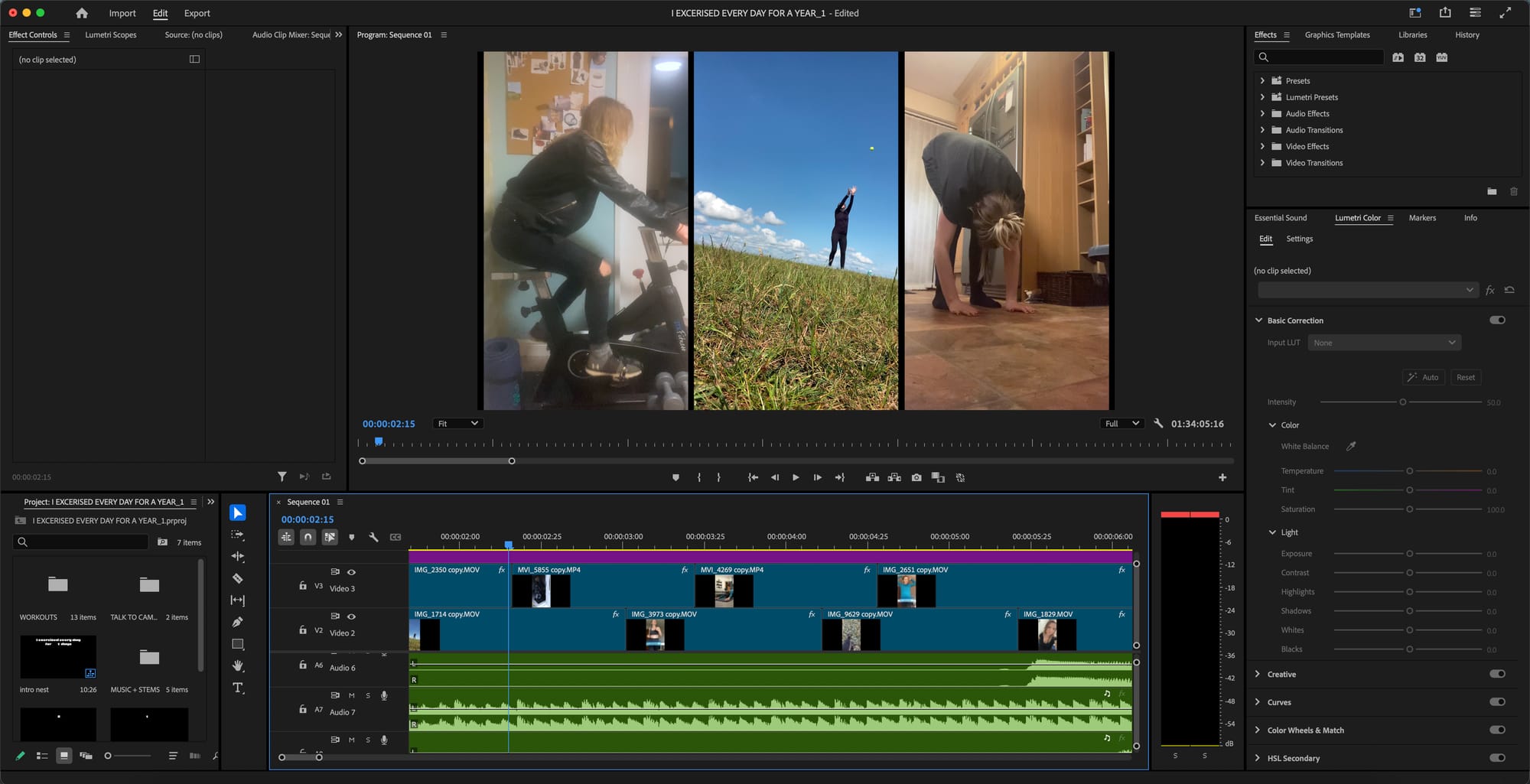1530x784 pixels.
Task: Open the Input LUT dropdown
Action: click(x=1385, y=343)
